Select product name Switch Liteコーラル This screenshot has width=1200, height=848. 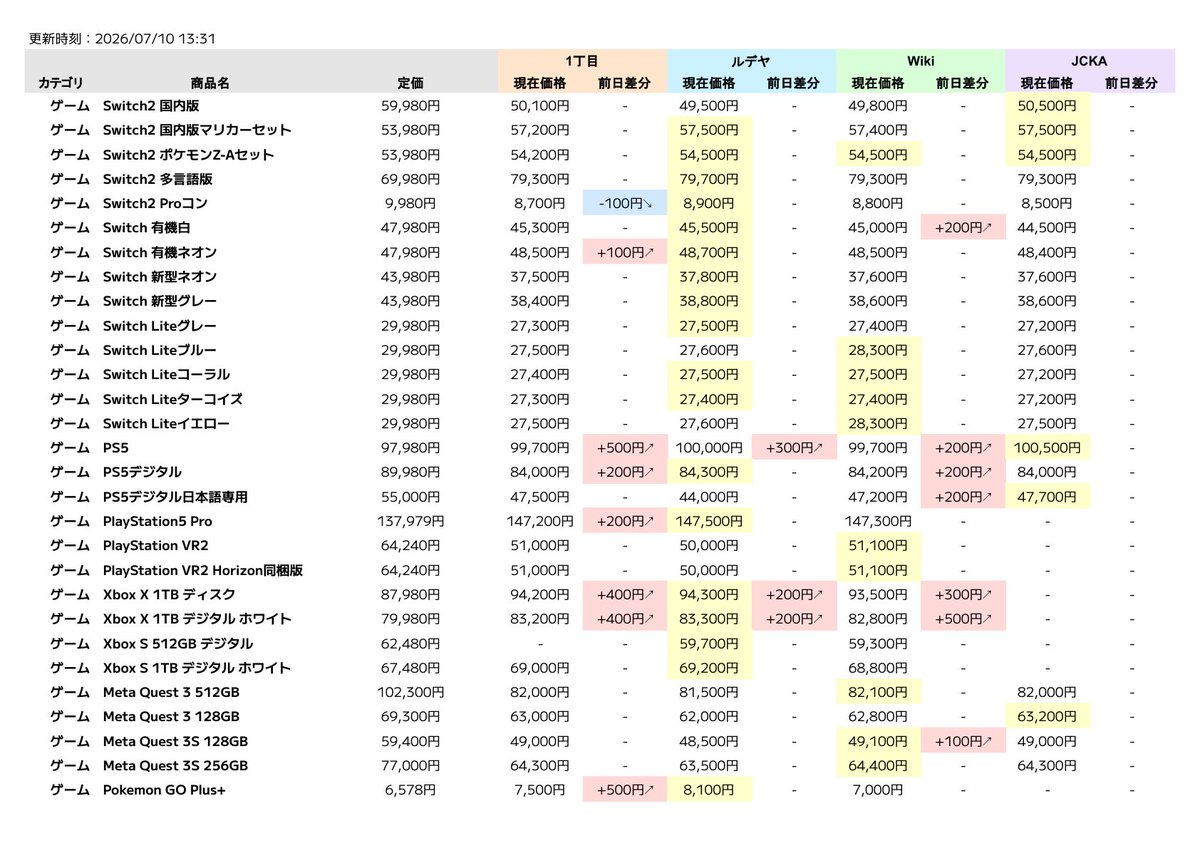point(166,374)
